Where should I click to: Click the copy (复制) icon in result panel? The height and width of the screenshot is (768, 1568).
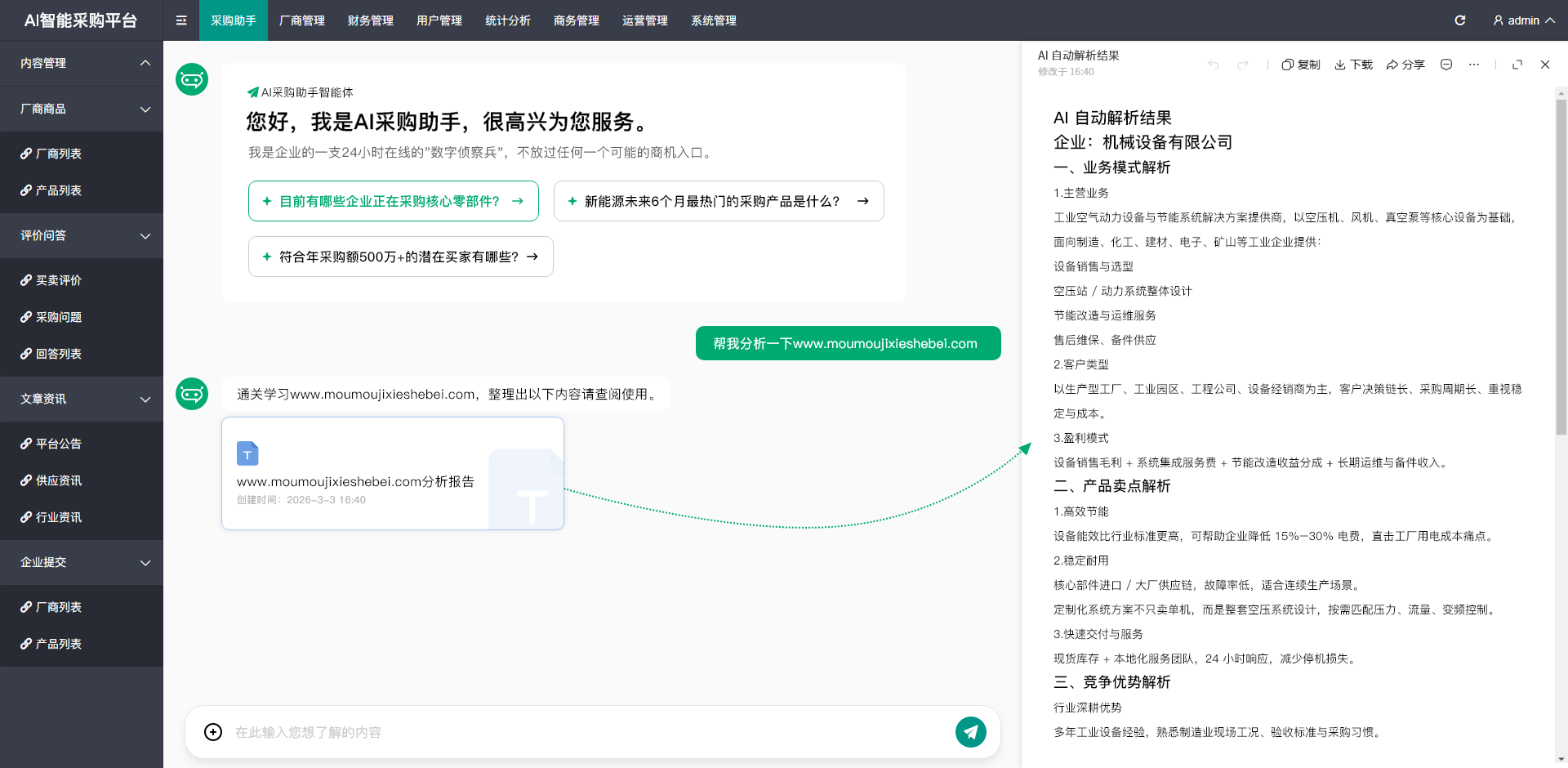(1300, 65)
